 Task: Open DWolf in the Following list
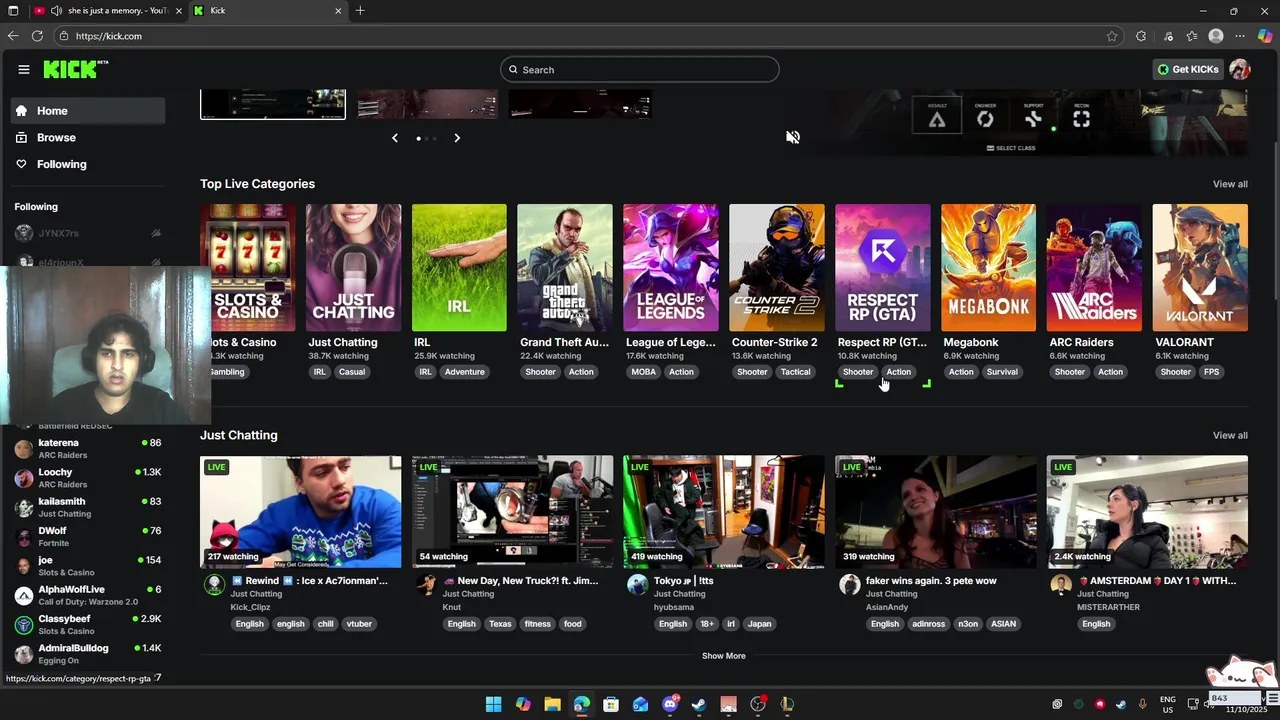(x=87, y=537)
